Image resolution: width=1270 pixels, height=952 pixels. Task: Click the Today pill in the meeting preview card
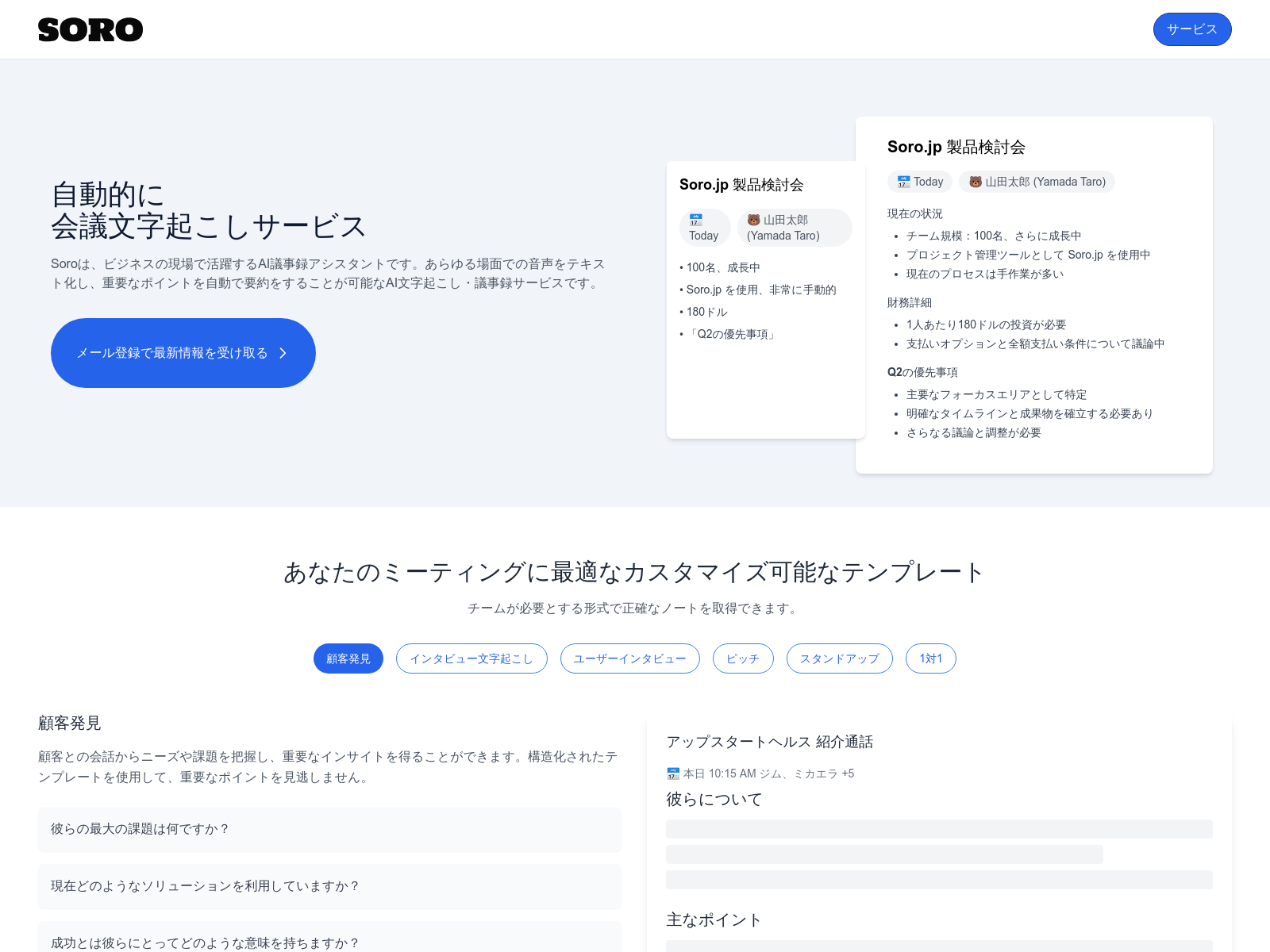click(704, 228)
